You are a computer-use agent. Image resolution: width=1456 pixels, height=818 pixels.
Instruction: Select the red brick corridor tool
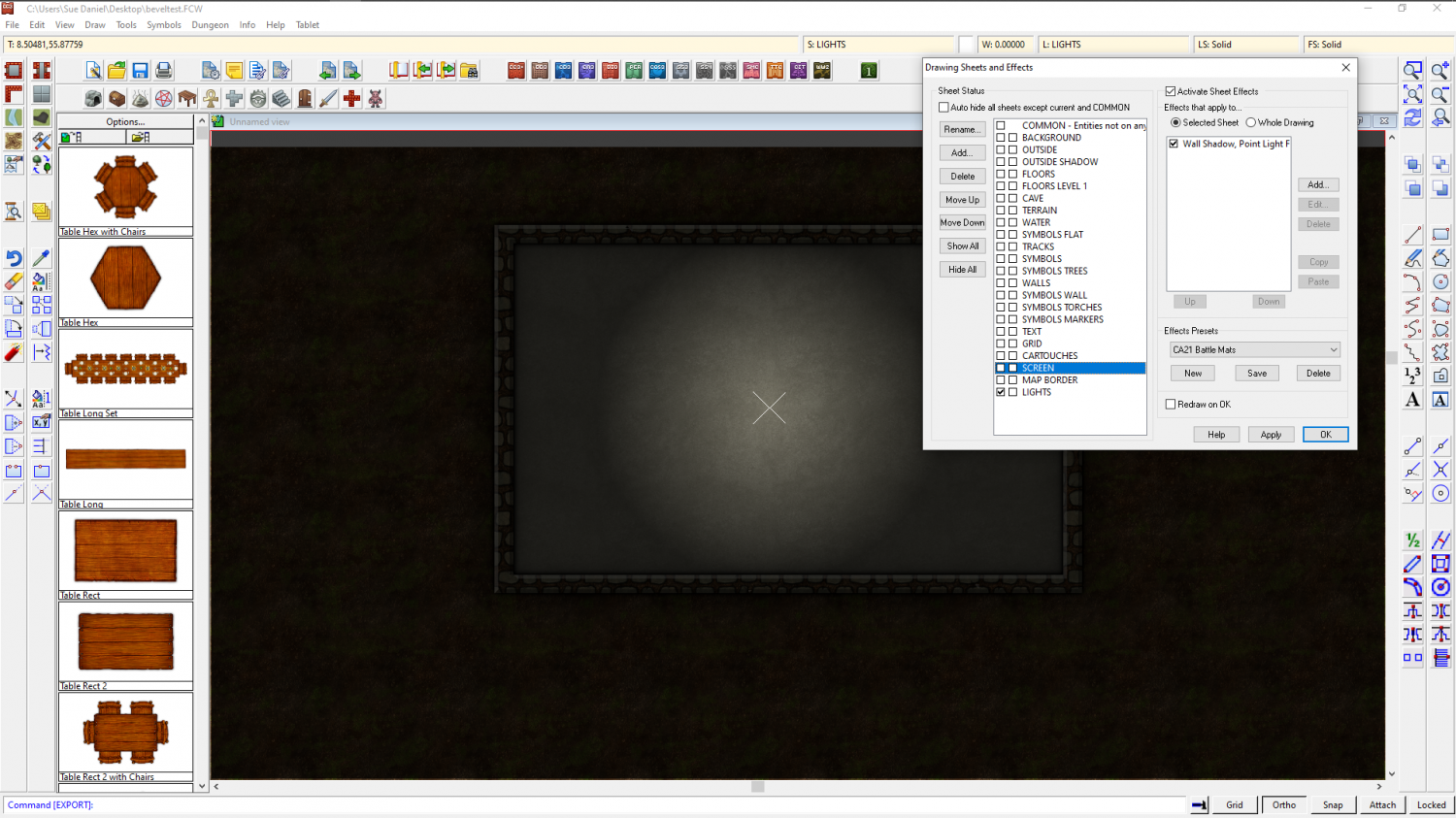[x=41, y=70]
